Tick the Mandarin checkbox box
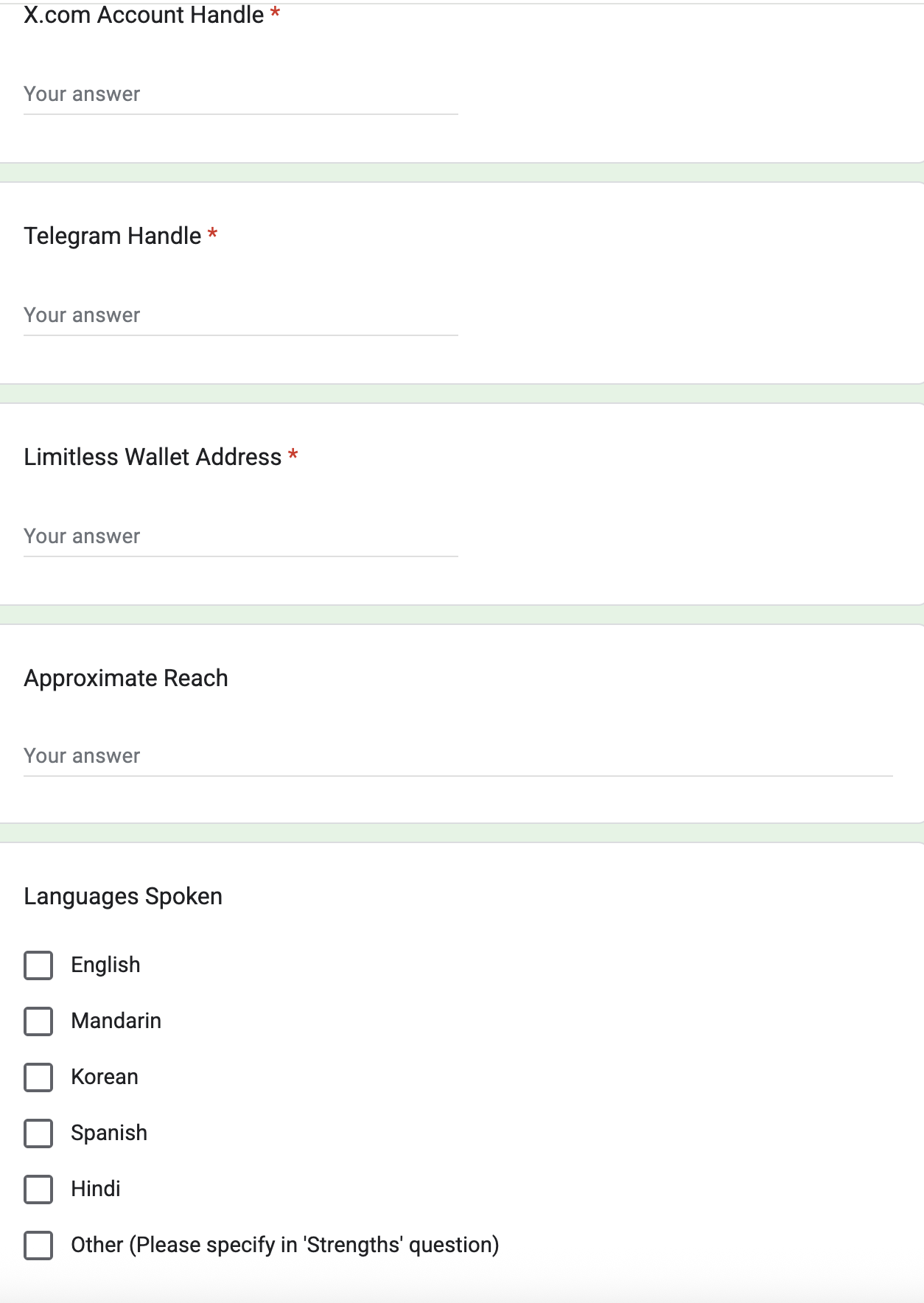924x1303 pixels. 38,1021
